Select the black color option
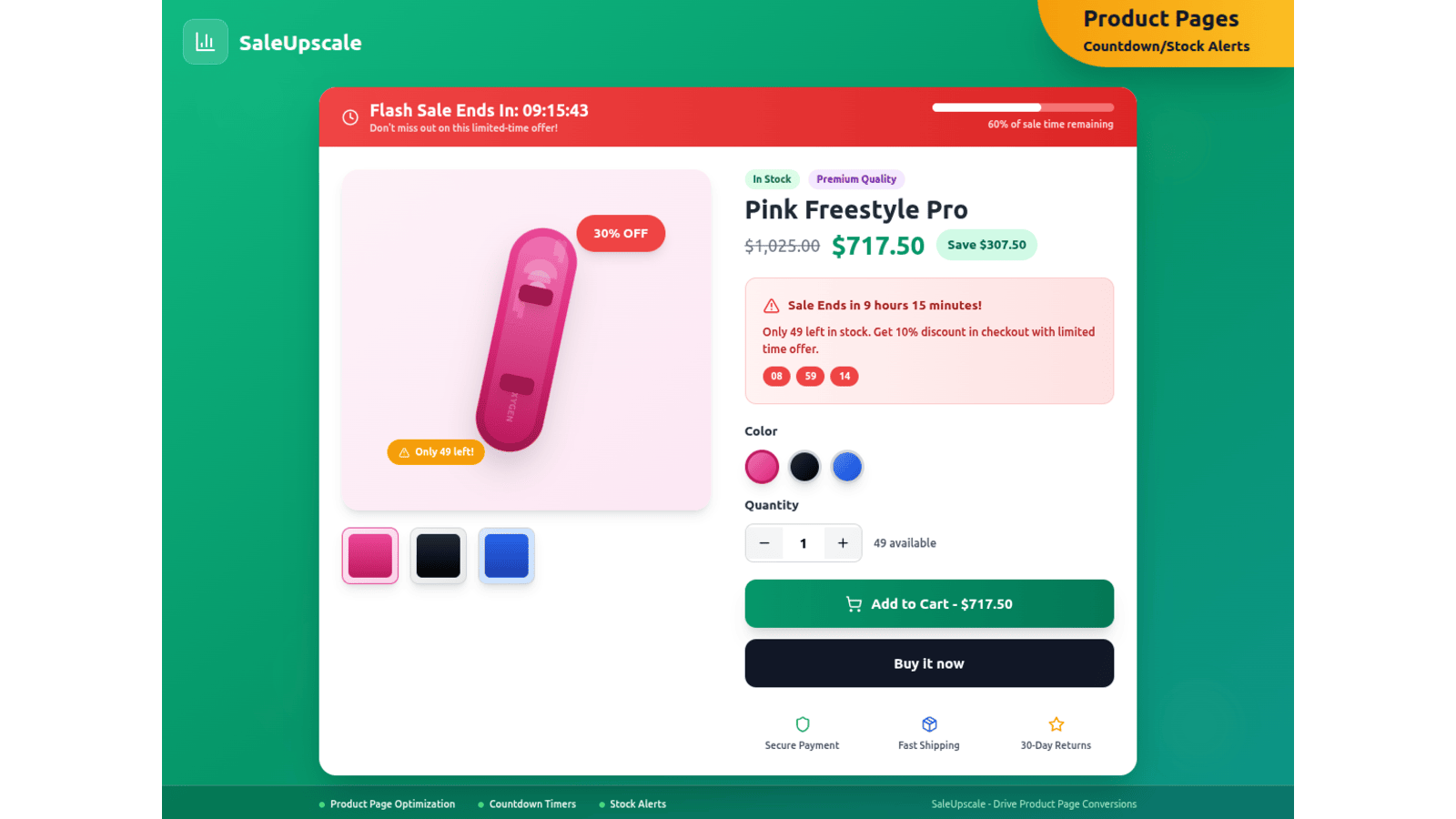 click(x=804, y=467)
